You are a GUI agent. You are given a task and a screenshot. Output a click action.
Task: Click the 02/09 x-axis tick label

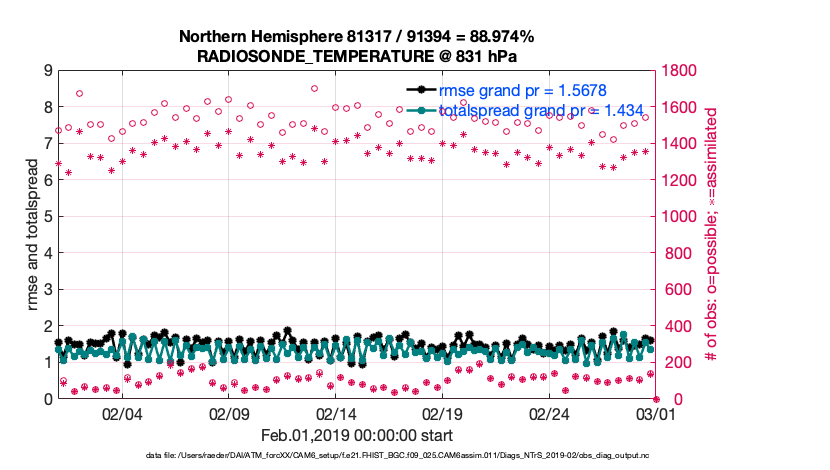(x=228, y=413)
